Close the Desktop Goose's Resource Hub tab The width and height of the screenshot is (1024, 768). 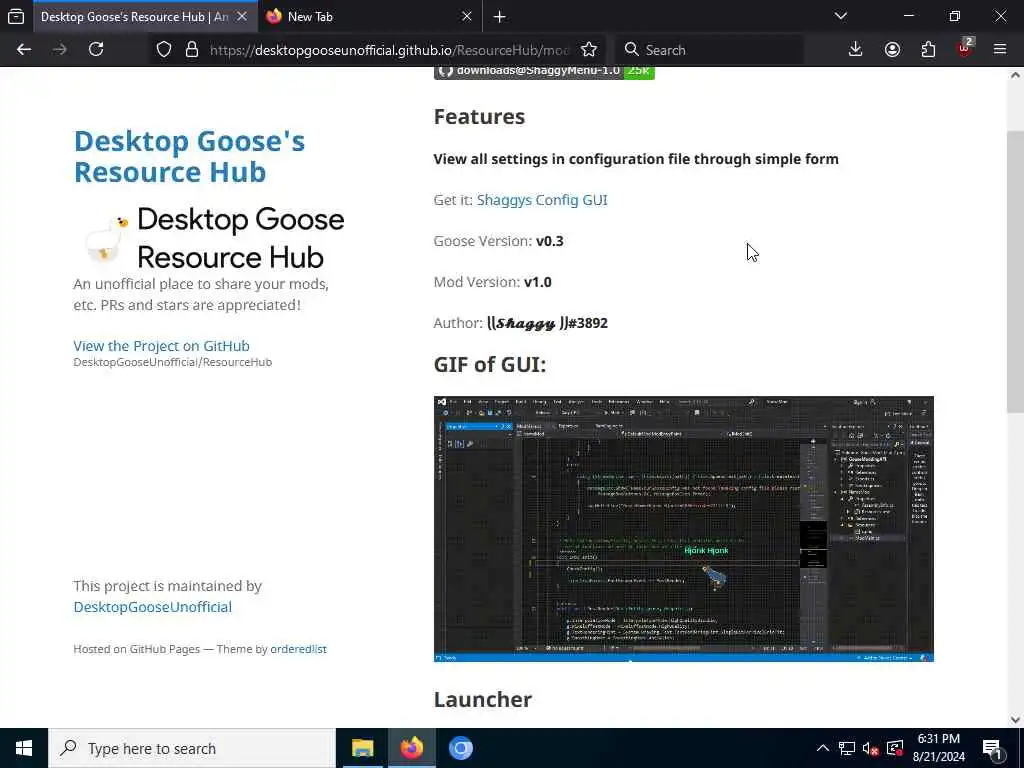(x=242, y=16)
